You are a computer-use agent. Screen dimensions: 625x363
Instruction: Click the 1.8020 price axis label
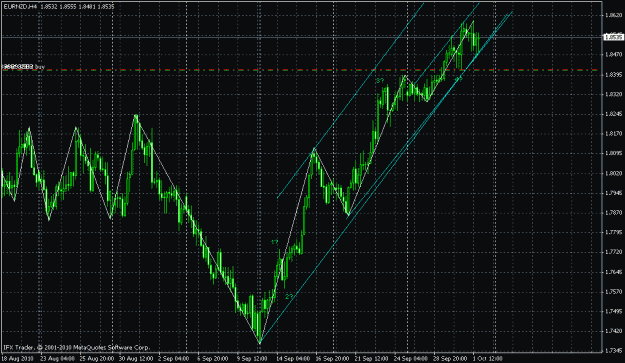(613, 173)
